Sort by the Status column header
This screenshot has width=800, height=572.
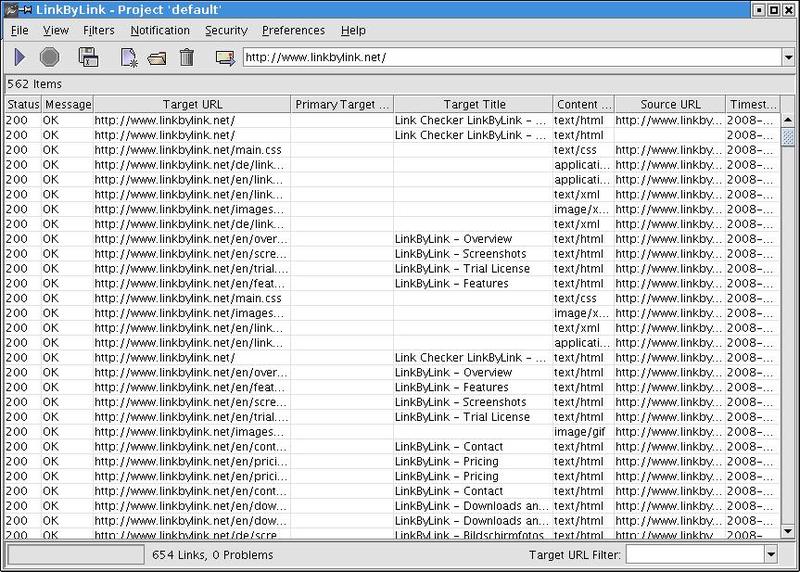(23, 104)
